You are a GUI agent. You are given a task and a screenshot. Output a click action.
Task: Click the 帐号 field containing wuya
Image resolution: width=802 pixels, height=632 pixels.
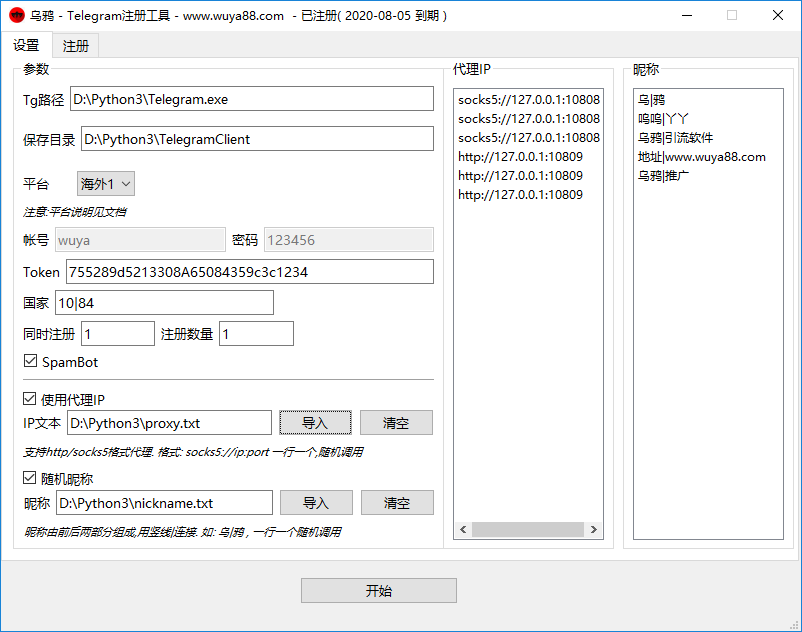click(140, 239)
